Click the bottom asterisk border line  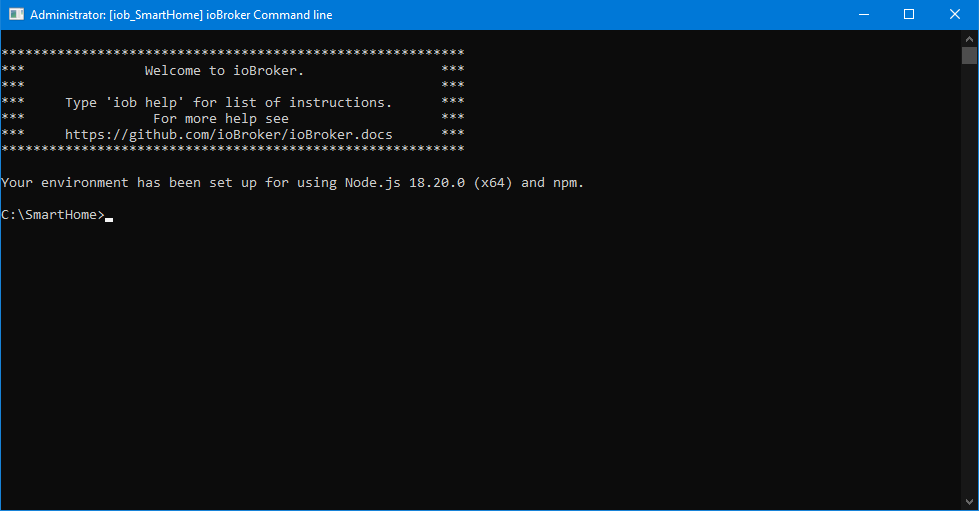[232, 149]
